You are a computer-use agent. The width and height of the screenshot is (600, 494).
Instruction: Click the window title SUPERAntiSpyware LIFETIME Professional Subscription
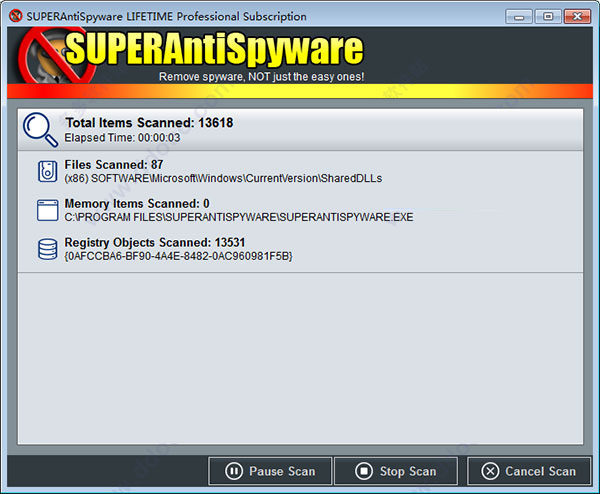166,16
